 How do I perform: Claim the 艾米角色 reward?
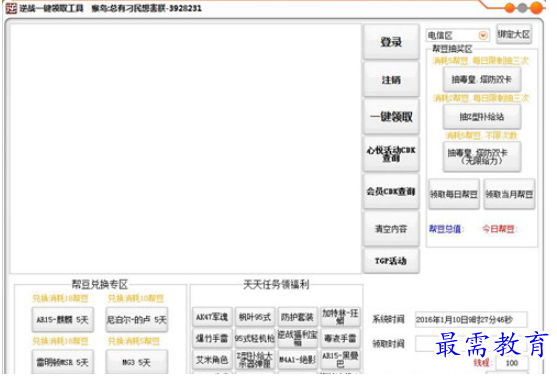[x=212, y=360]
